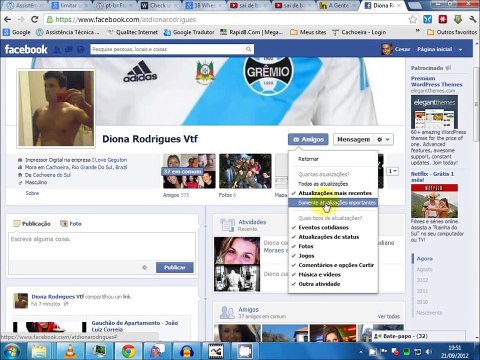Uncheck Música e vídeos
Image resolution: width=480 pixels, height=360 pixels.
319,275
